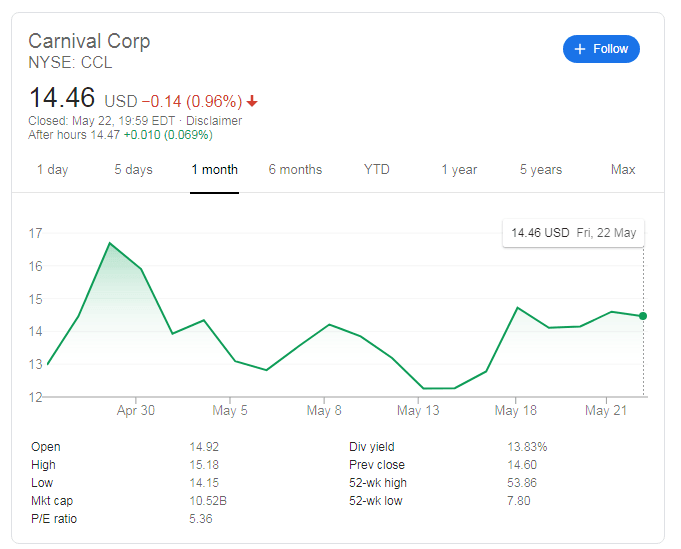Open the 5 years tab
The image size is (681, 549).
pos(541,170)
